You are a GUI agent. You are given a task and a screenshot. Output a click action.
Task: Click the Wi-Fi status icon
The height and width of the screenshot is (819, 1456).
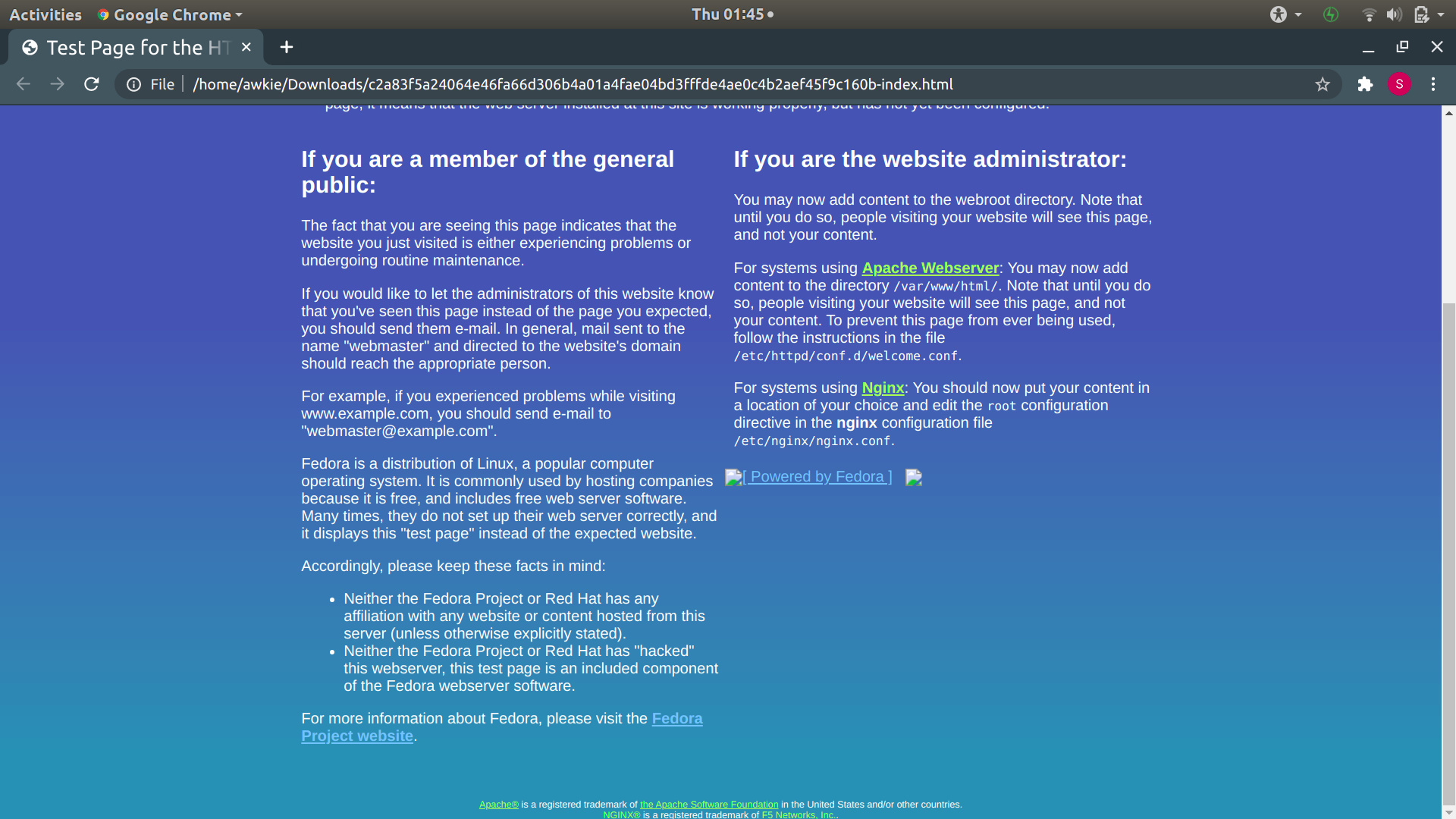(1369, 14)
